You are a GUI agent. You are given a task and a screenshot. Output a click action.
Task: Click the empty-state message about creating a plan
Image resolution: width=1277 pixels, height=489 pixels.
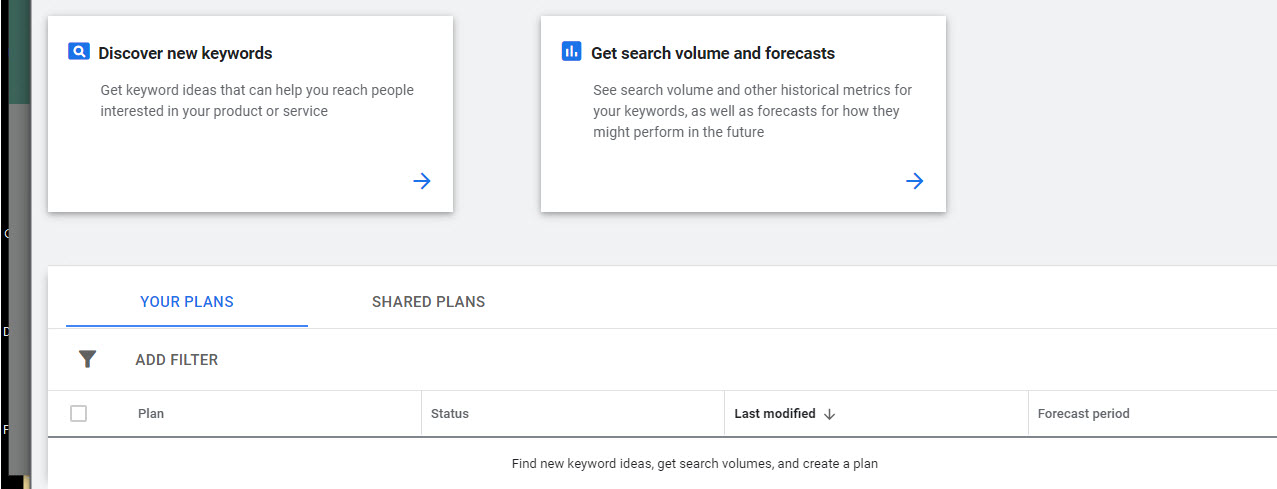click(x=694, y=464)
